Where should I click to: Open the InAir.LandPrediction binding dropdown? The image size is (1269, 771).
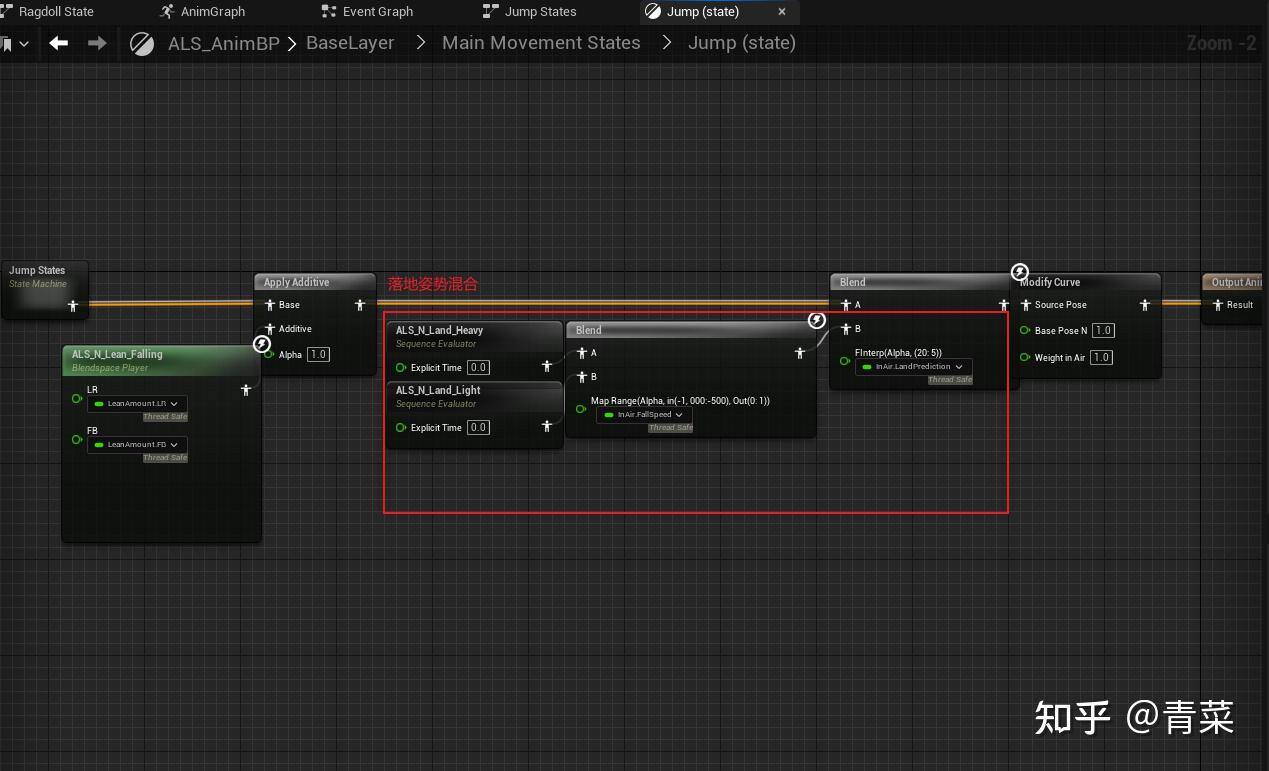914,367
